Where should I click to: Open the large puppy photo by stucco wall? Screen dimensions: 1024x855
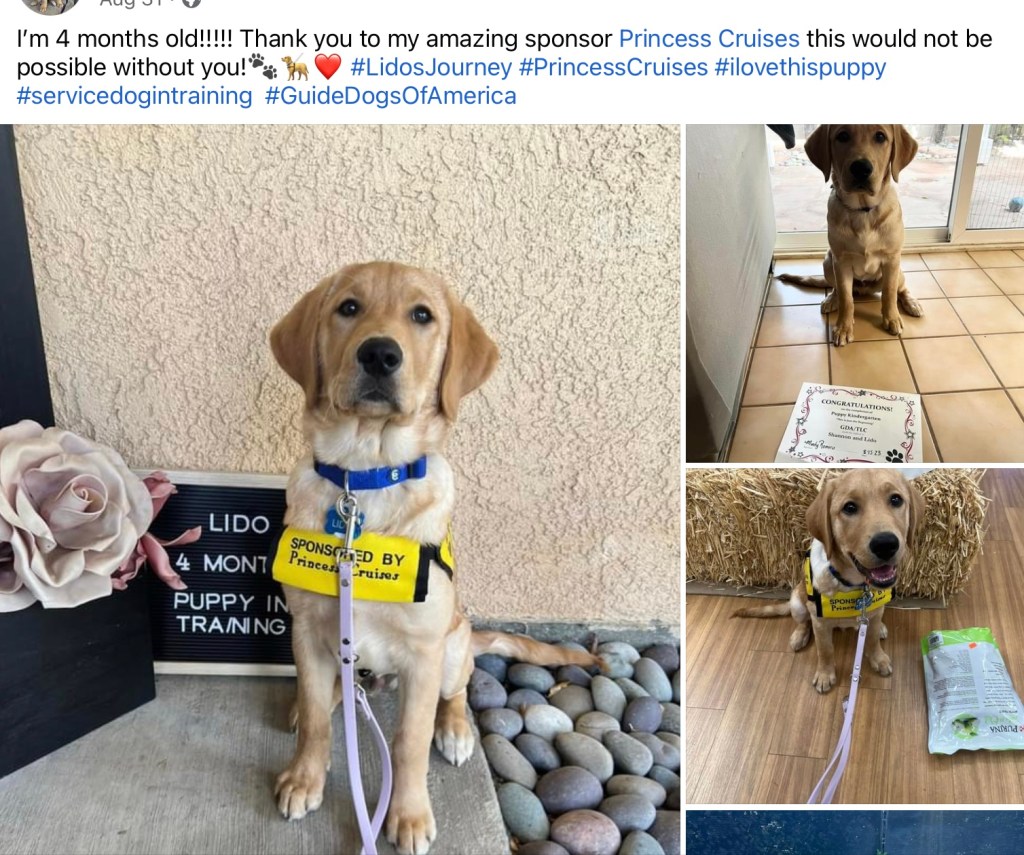click(x=340, y=489)
